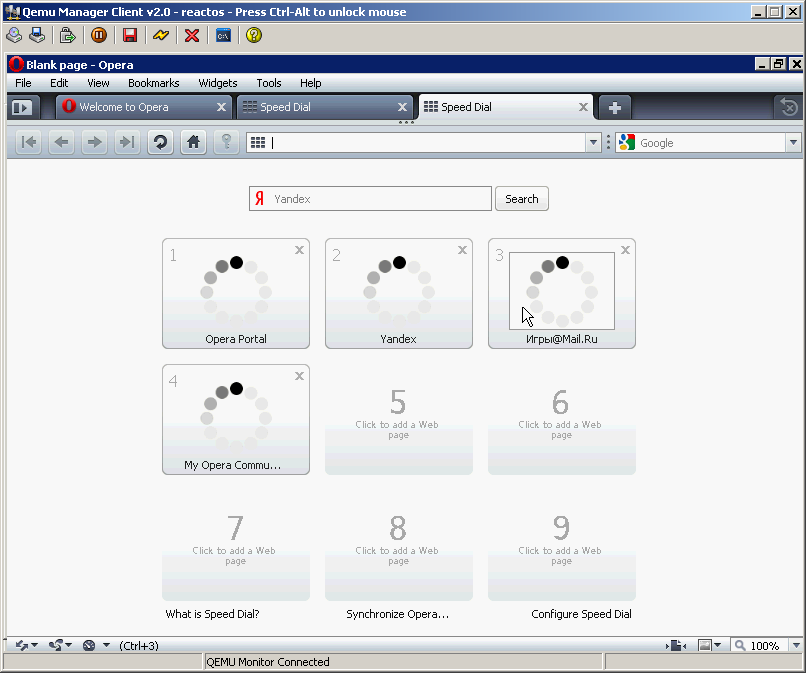The height and width of the screenshot is (673, 806).
Task: Click the red X stop icon
Action: 192,35
